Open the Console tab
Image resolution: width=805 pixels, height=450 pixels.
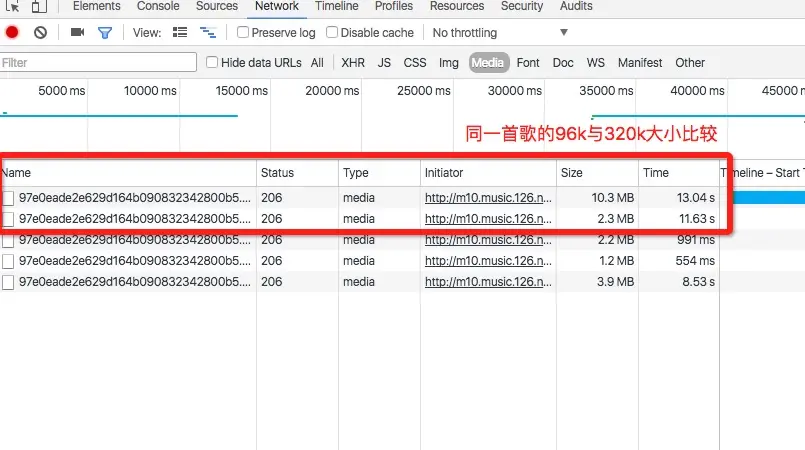click(x=158, y=6)
